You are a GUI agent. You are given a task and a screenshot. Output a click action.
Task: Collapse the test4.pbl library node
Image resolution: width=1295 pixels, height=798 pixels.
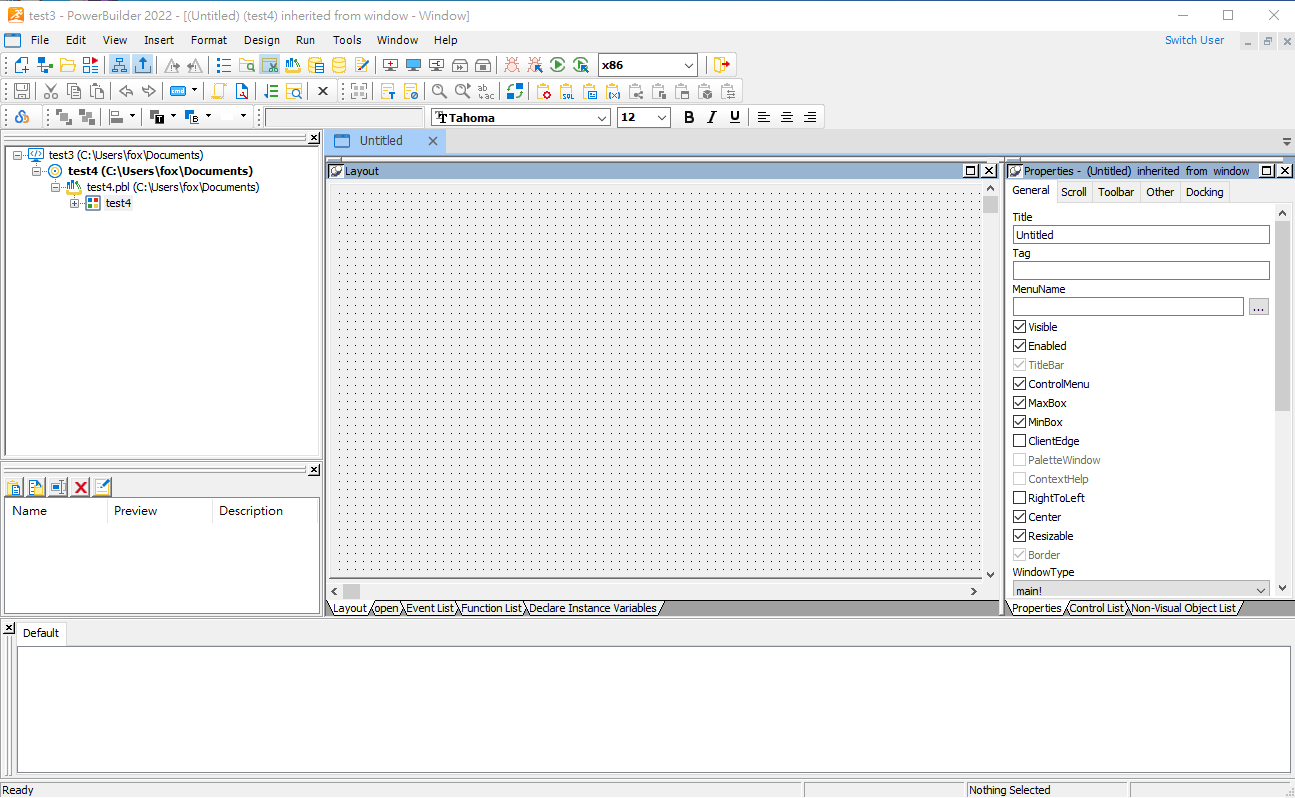[56, 187]
